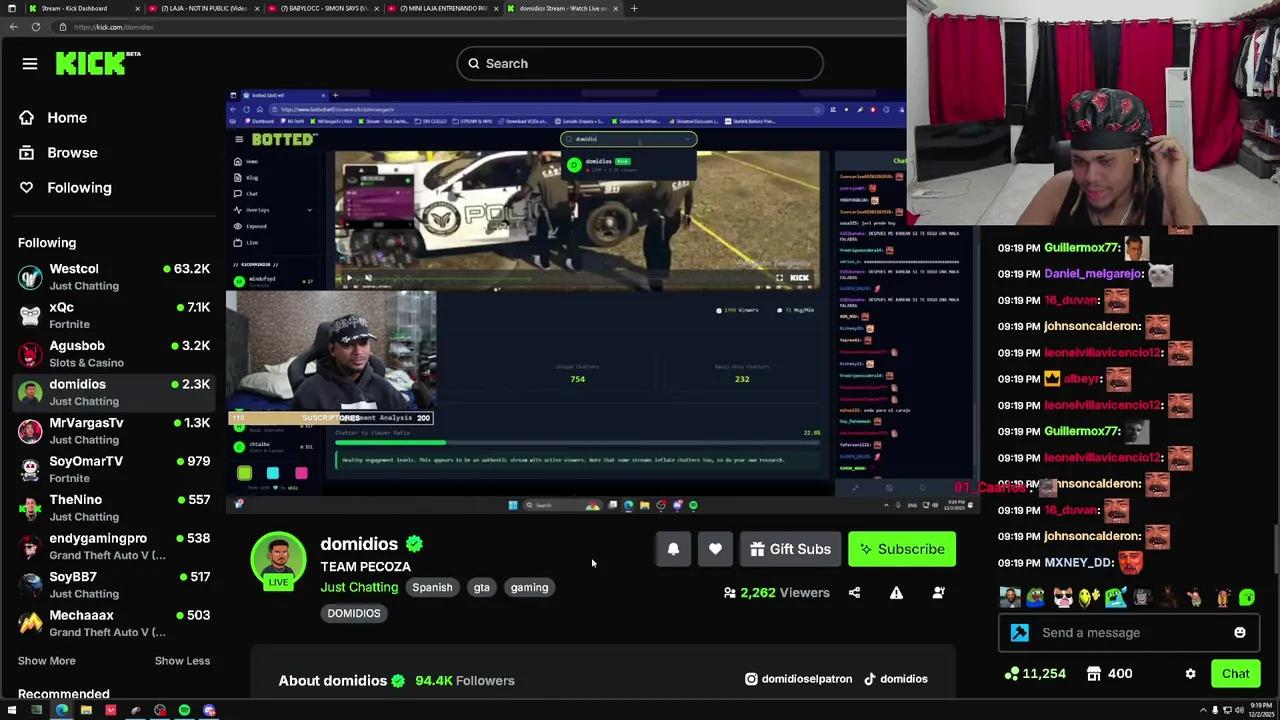1280x720 pixels.
Task: Click the domidios verified badge
Action: point(414,544)
